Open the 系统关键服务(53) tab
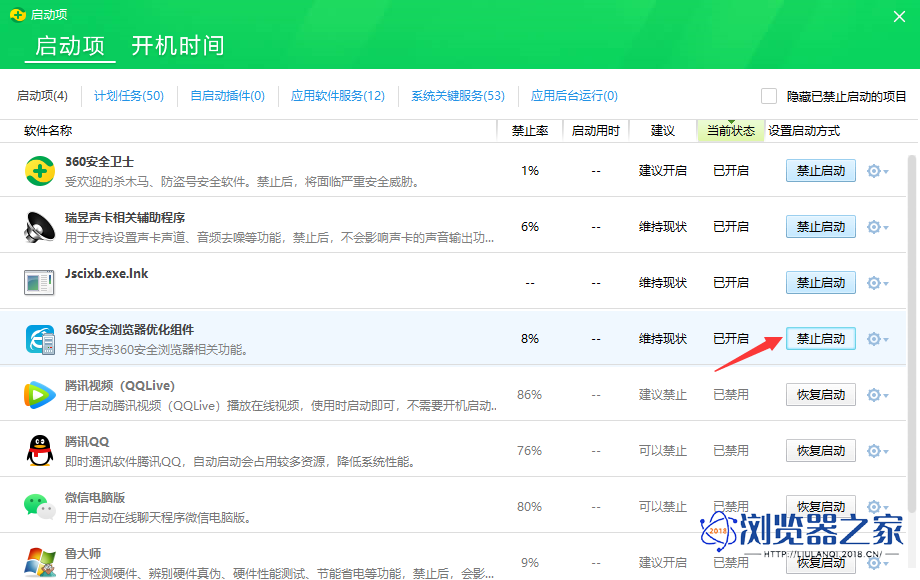This screenshot has width=920, height=580. point(458,96)
